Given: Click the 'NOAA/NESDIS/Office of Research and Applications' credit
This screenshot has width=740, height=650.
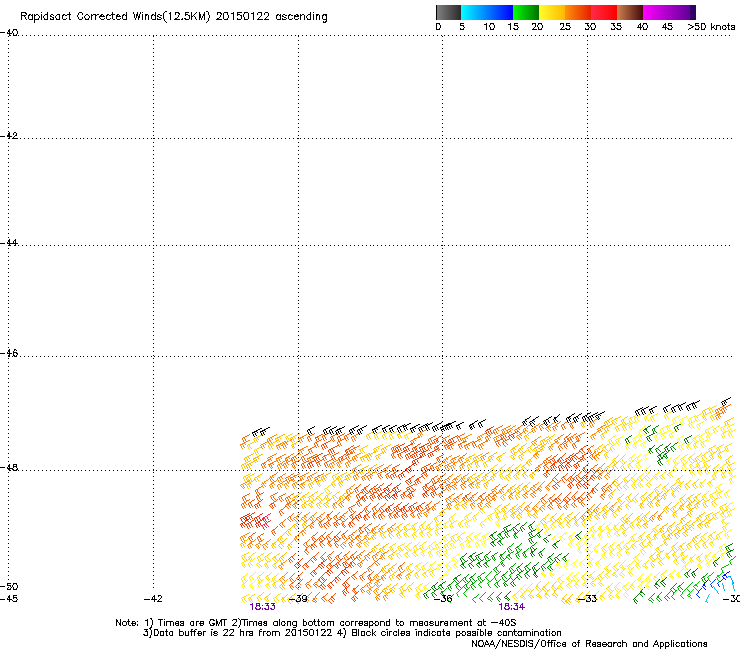Looking at the screenshot, I should [x=589, y=644].
